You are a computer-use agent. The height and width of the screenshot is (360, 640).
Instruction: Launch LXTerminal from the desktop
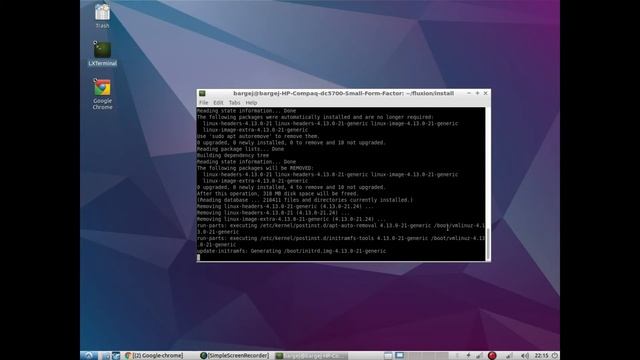[102, 53]
